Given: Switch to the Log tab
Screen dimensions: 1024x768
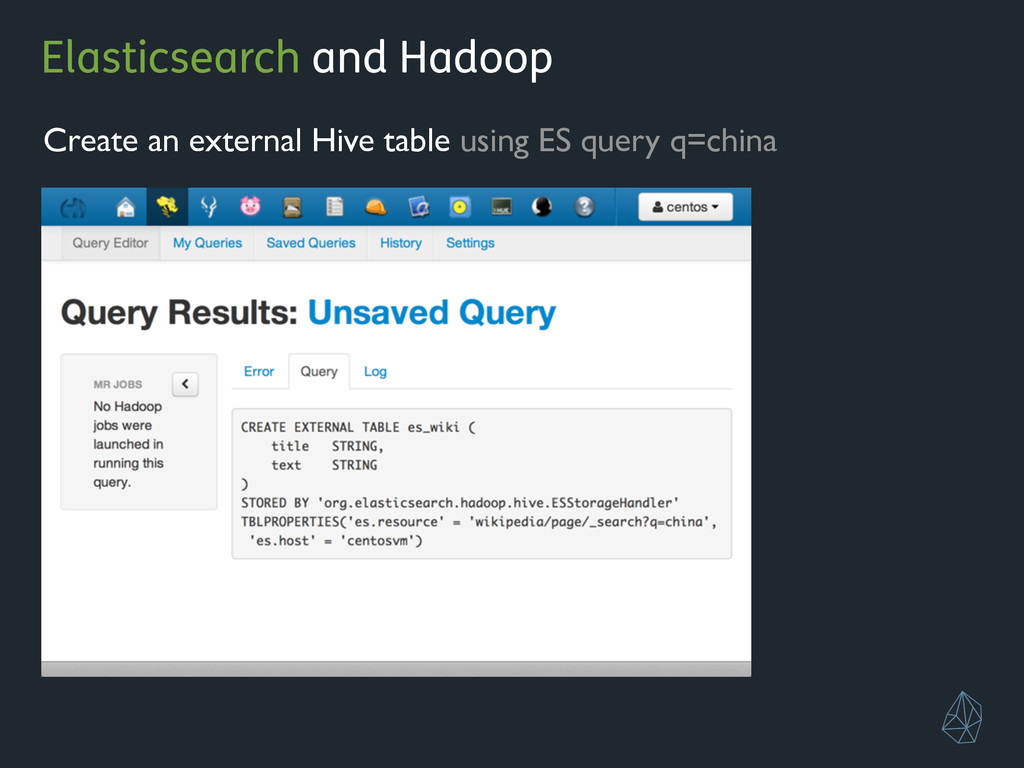Looking at the screenshot, I should (375, 372).
